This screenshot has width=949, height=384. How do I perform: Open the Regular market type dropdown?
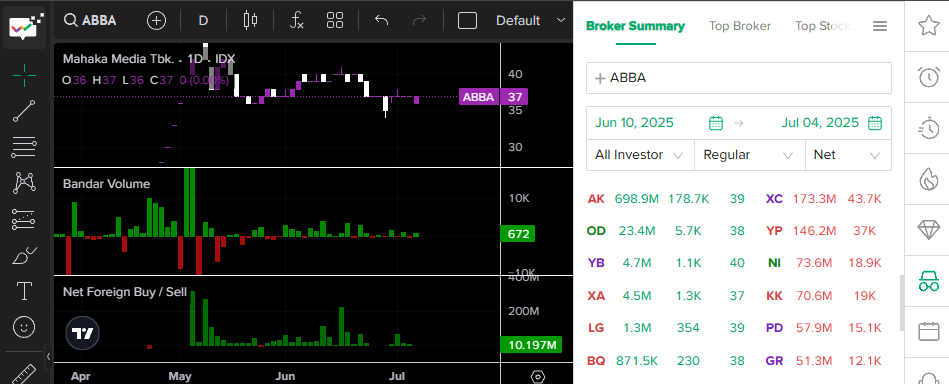click(749, 155)
